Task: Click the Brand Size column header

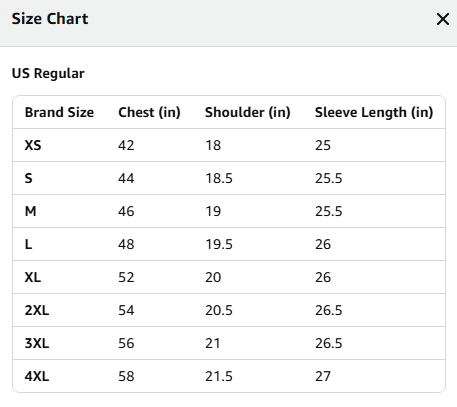Action: tap(59, 112)
